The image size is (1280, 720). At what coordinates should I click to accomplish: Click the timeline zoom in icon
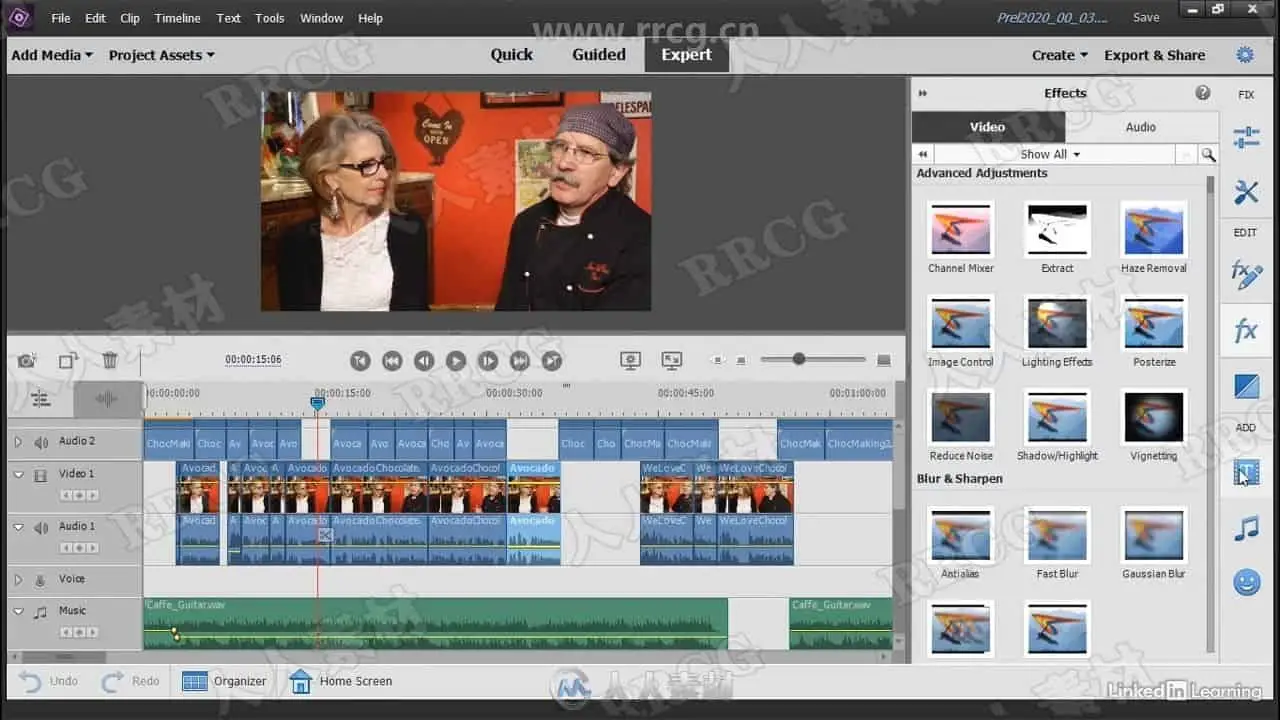883,360
